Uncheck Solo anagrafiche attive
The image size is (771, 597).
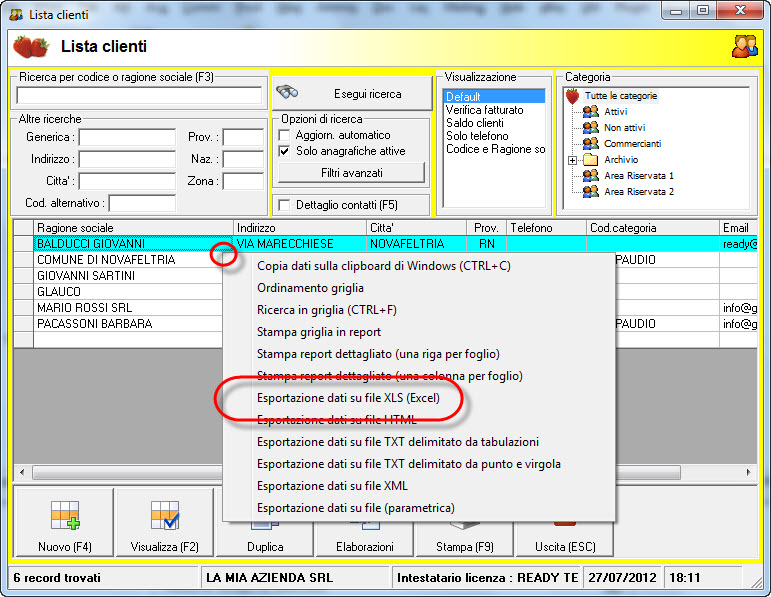[284, 151]
